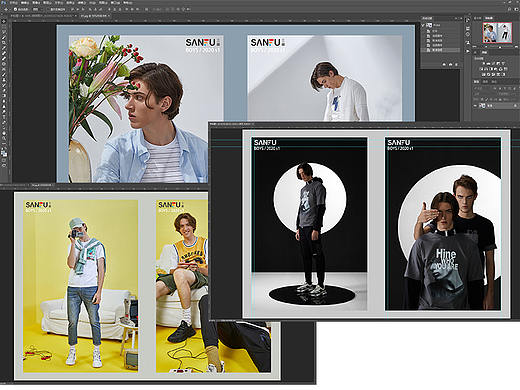Open the Edit menu
This screenshot has width=520, height=390.
click(25, 3)
